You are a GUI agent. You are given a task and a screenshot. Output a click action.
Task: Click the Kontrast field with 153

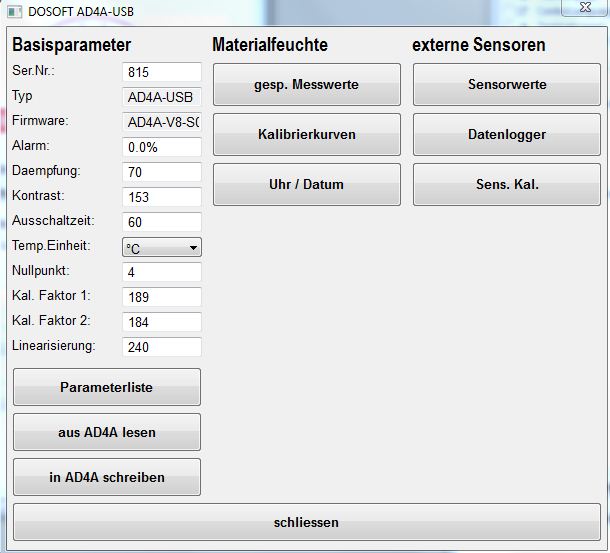point(162,197)
